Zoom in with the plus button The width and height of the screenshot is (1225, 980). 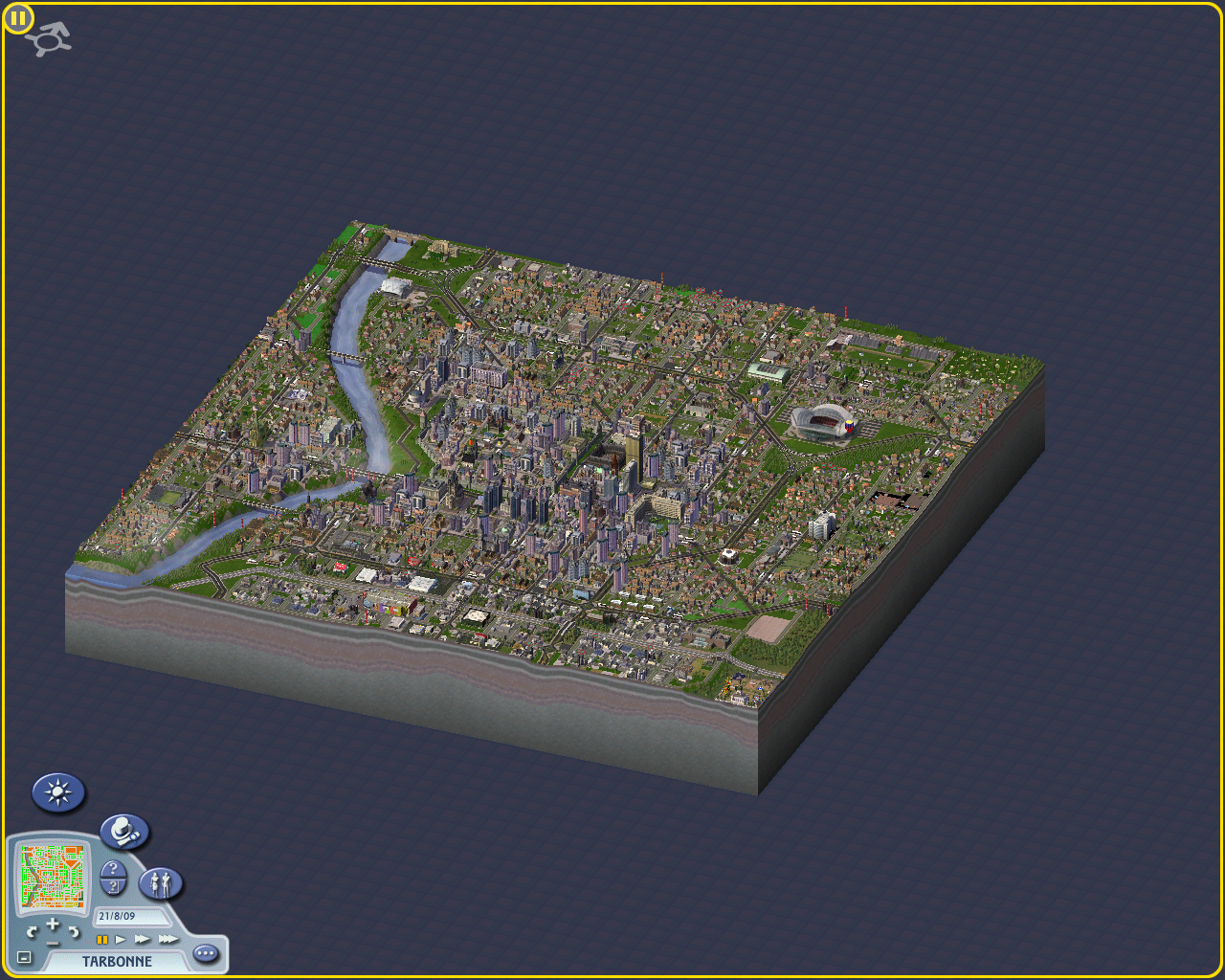click(x=53, y=924)
